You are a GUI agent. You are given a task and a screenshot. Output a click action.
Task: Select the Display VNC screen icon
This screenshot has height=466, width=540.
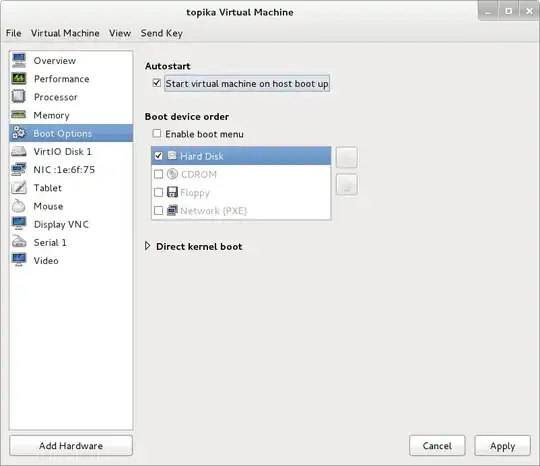19,224
